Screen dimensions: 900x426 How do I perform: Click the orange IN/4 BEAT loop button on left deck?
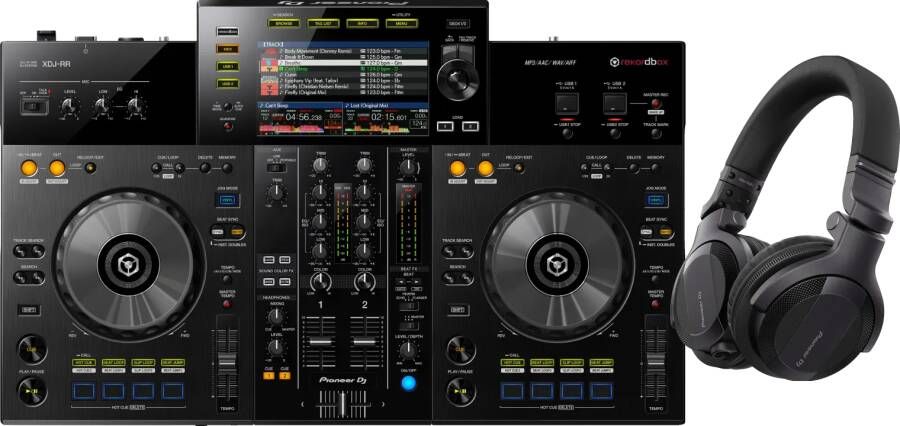click(x=28, y=168)
